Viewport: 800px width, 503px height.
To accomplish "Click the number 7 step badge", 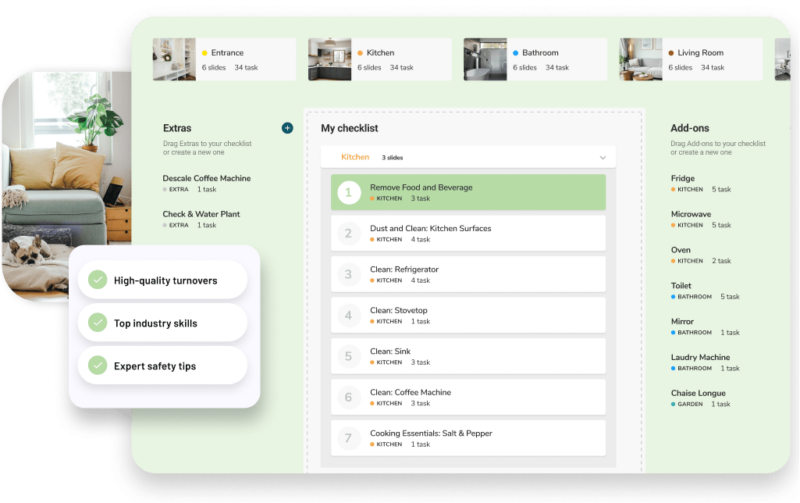I will (348, 438).
